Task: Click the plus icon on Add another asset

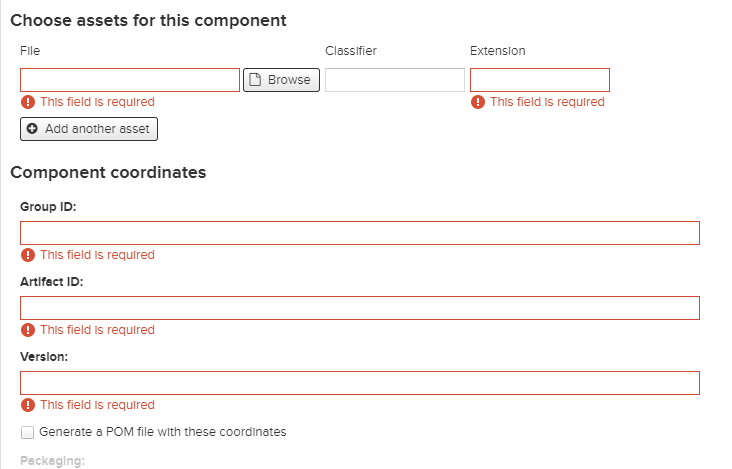Action: (x=32, y=129)
